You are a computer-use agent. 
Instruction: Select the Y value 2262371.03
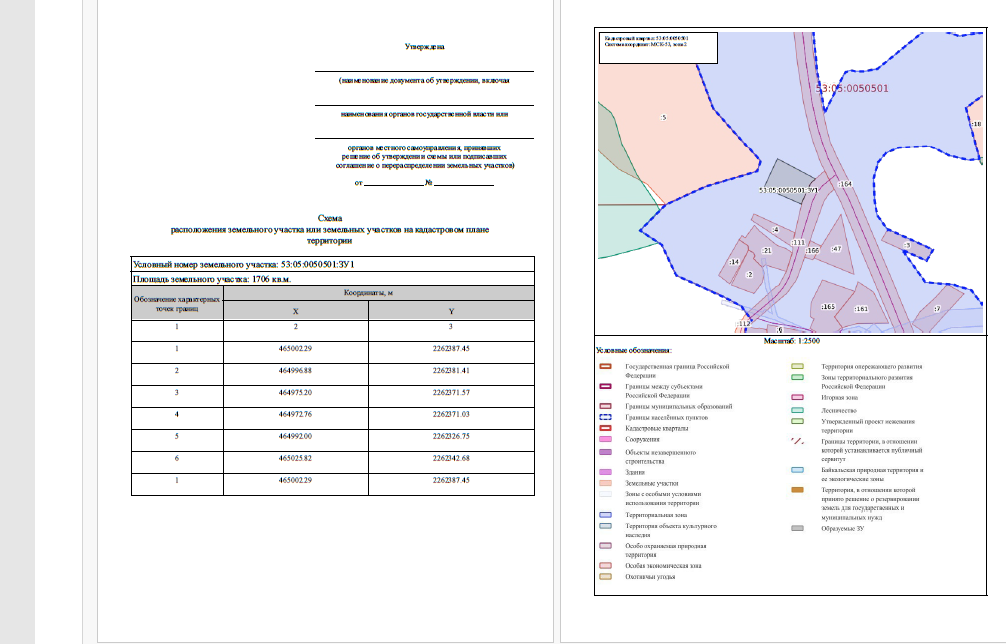[451, 414]
